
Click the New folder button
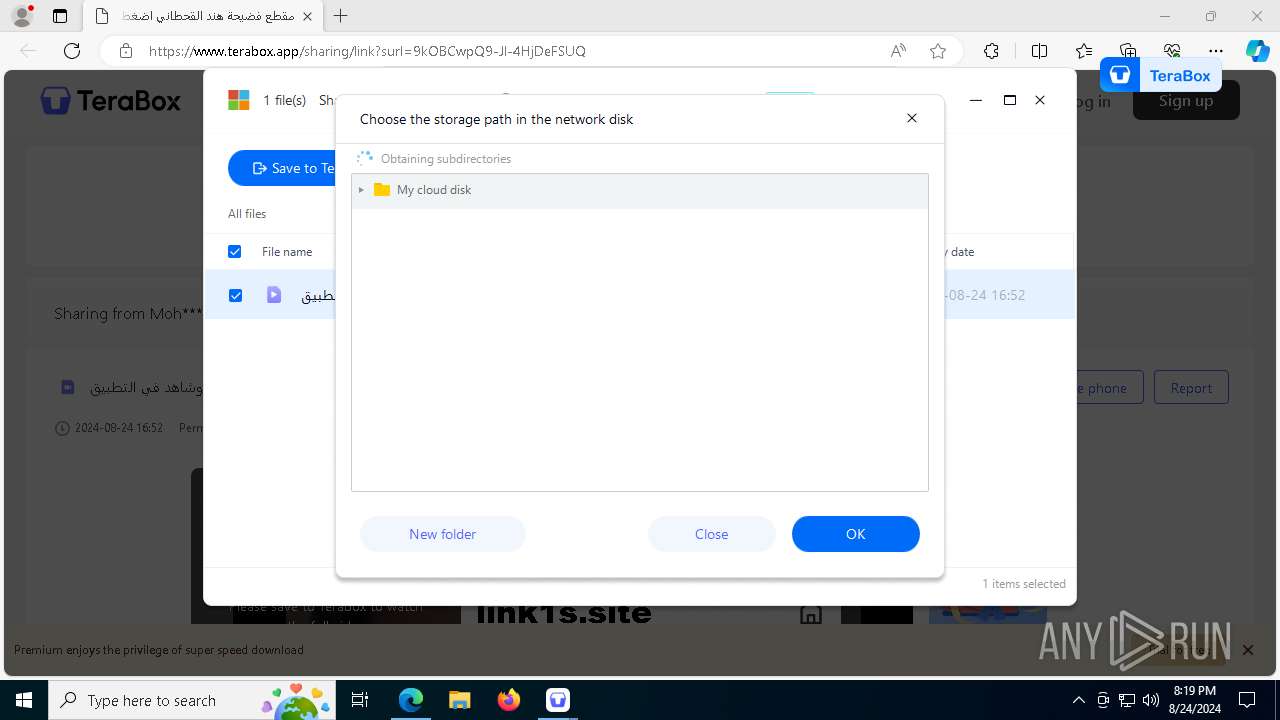[x=443, y=534]
